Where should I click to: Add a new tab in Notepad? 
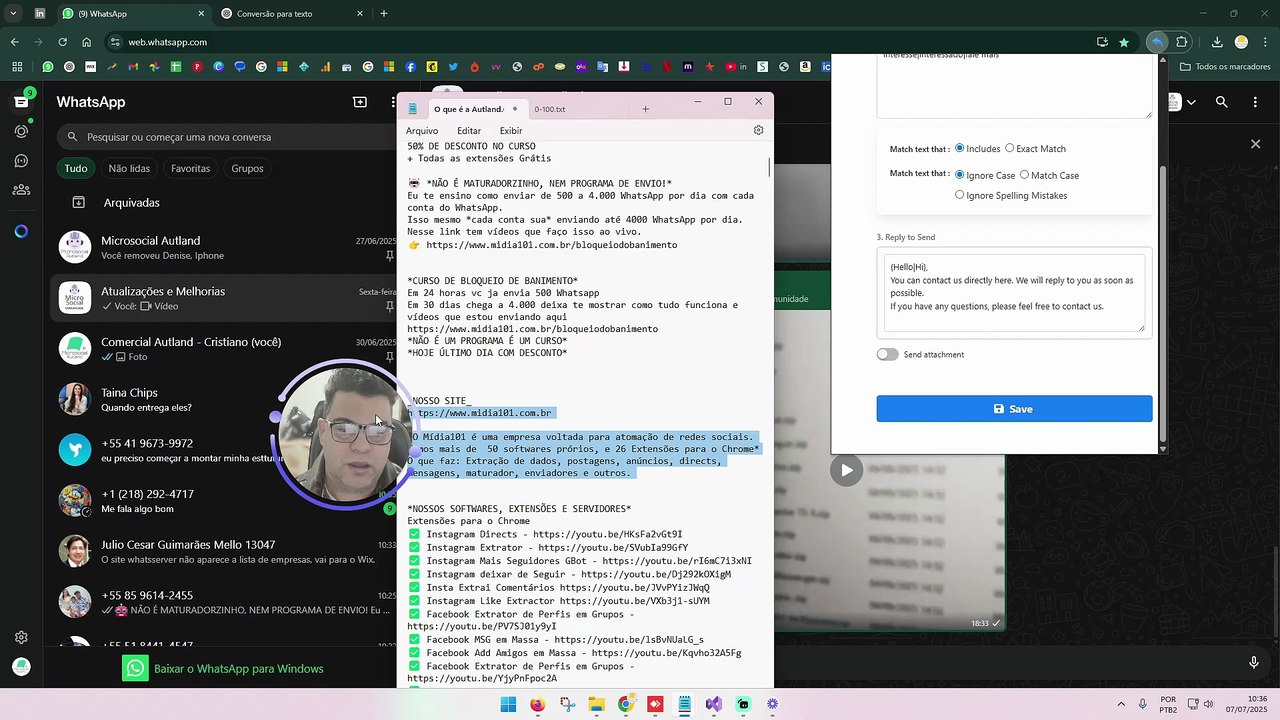point(645,109)
